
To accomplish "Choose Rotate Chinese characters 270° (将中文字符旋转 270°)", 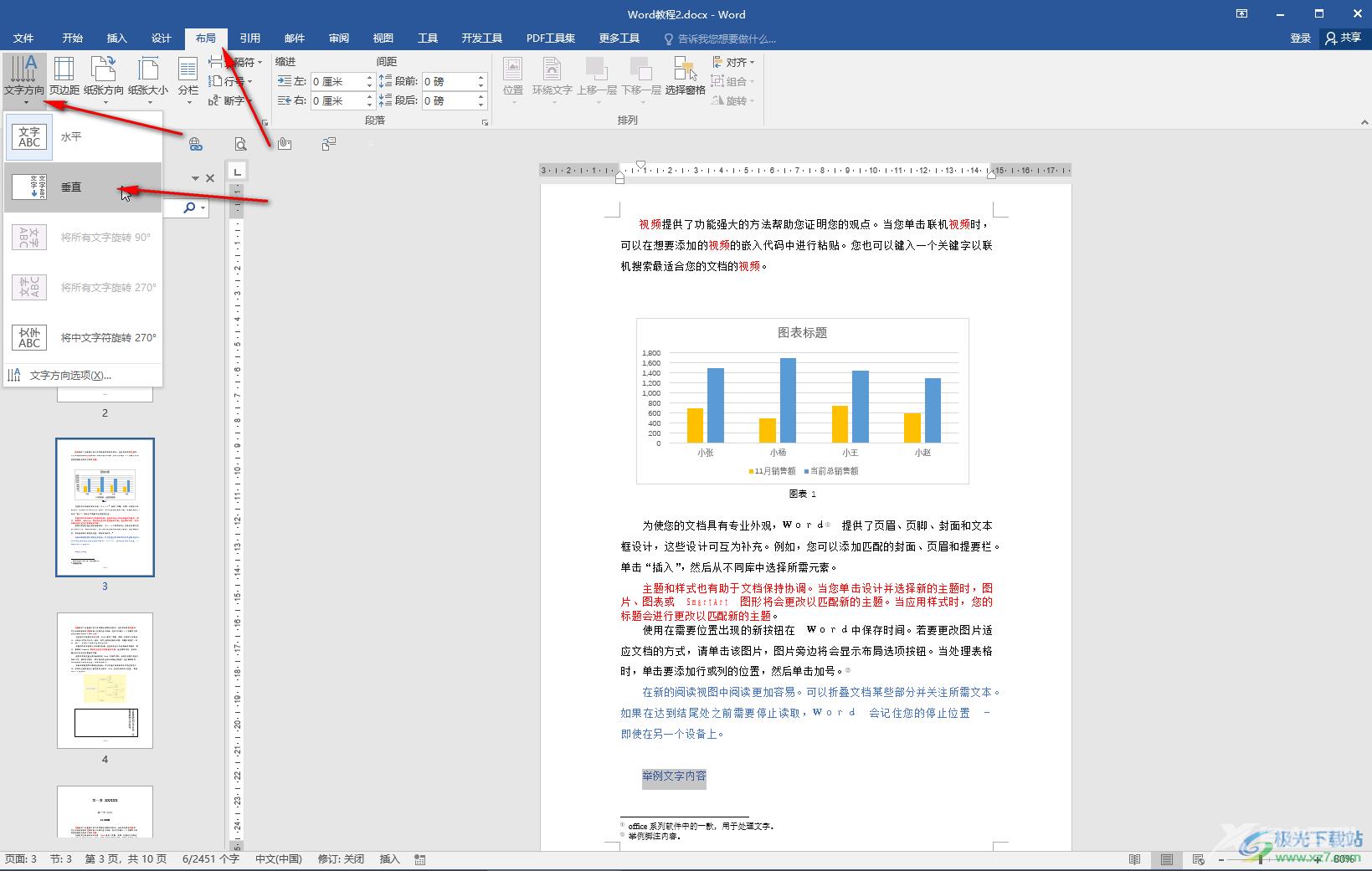I will point(83,337).
